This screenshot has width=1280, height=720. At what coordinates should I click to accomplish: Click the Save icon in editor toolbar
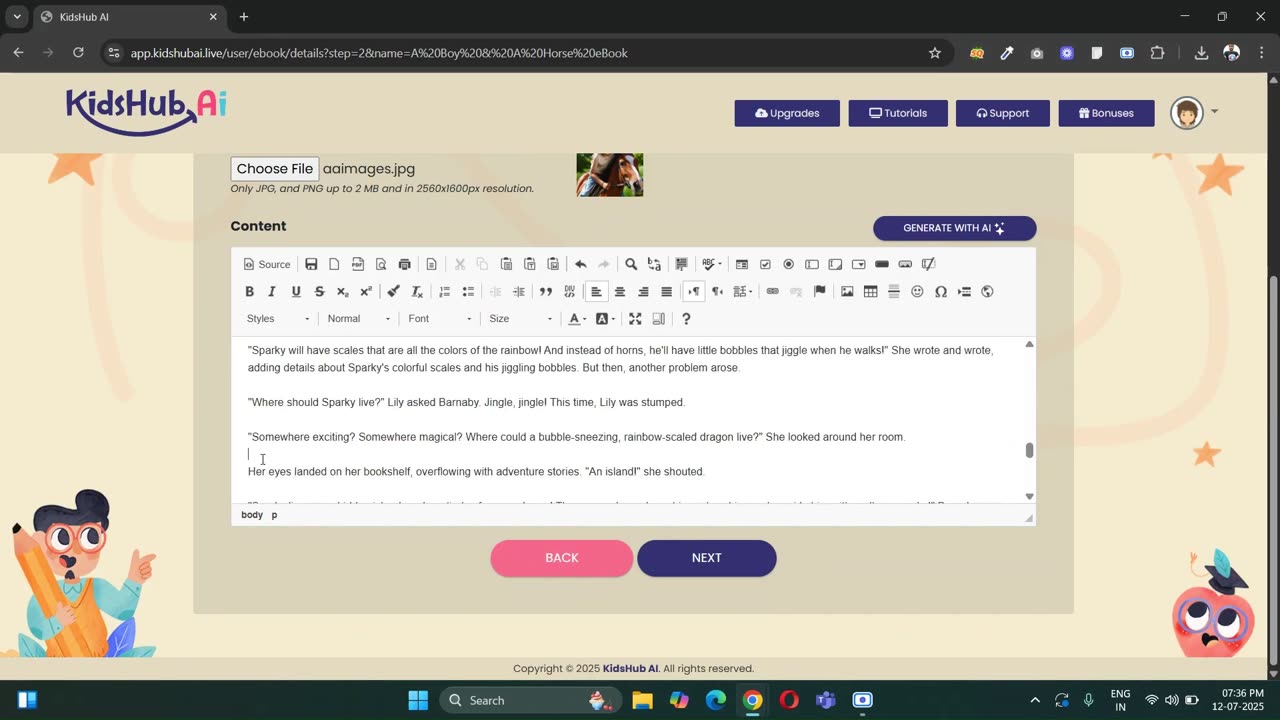coord(311,264)
